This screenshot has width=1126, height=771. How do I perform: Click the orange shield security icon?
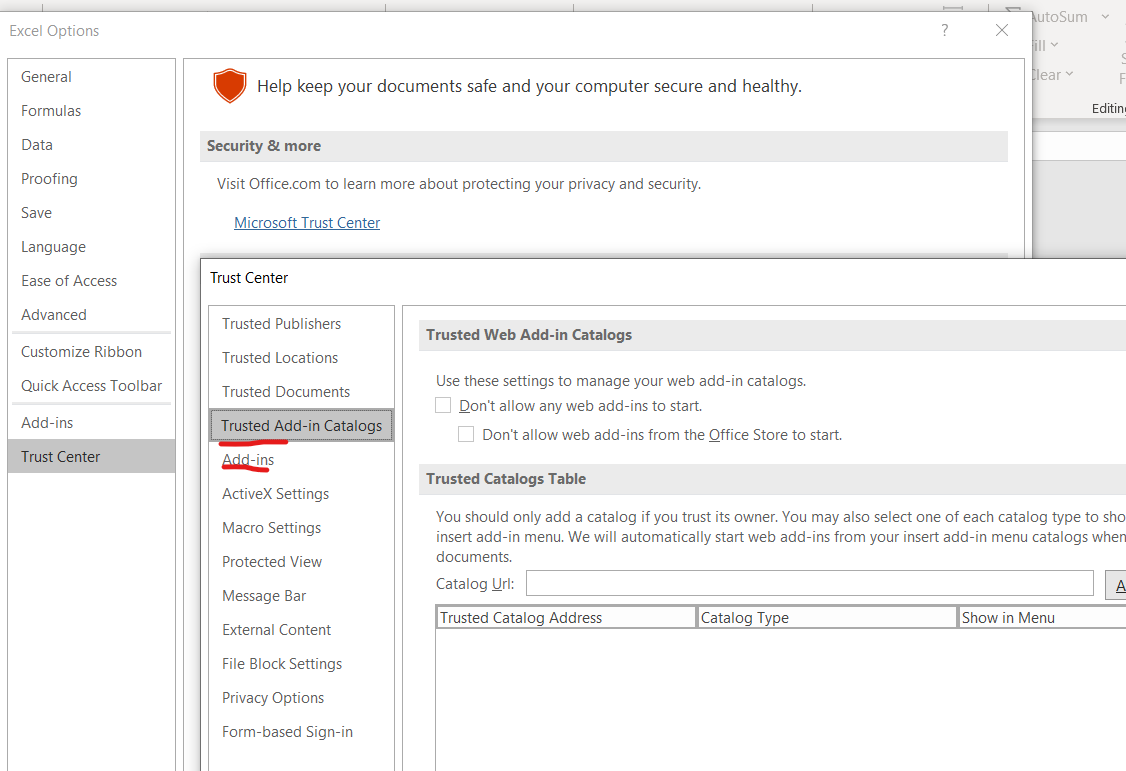pos(230,86)
